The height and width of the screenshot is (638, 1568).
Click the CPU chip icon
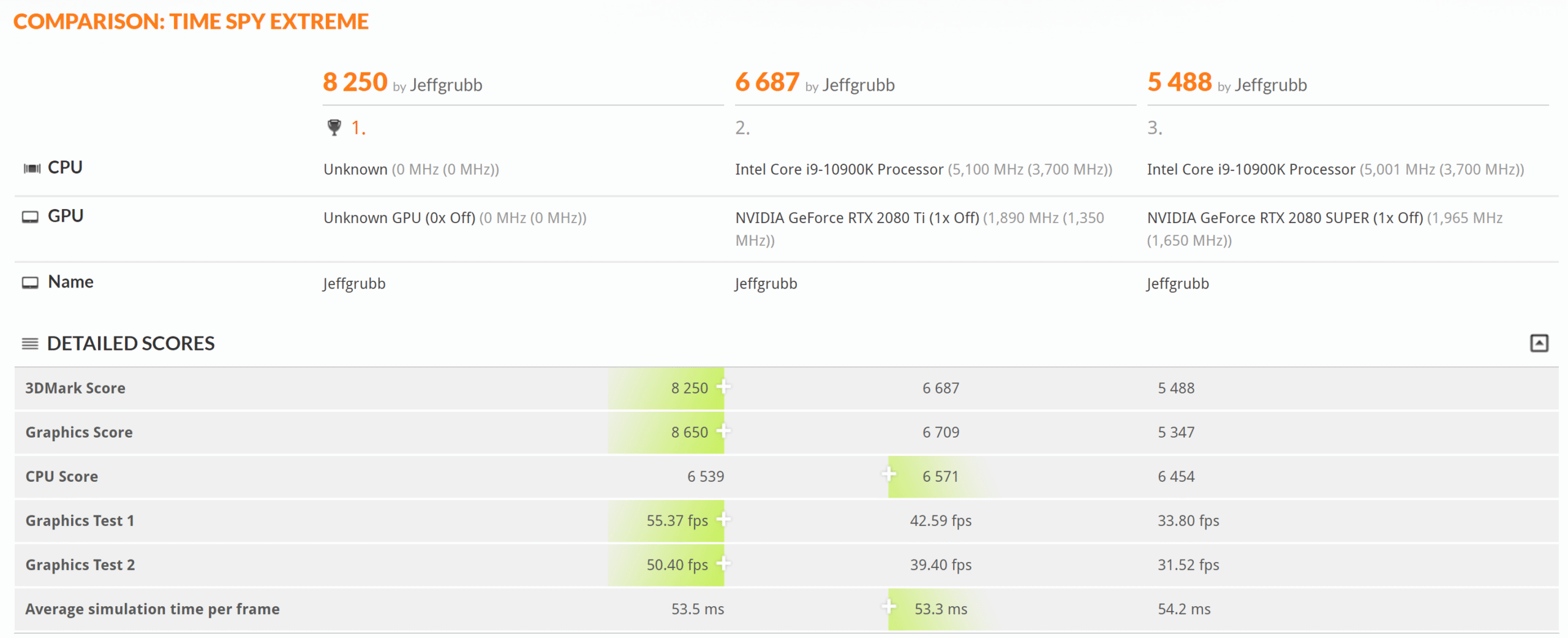[x=31, y=168]
